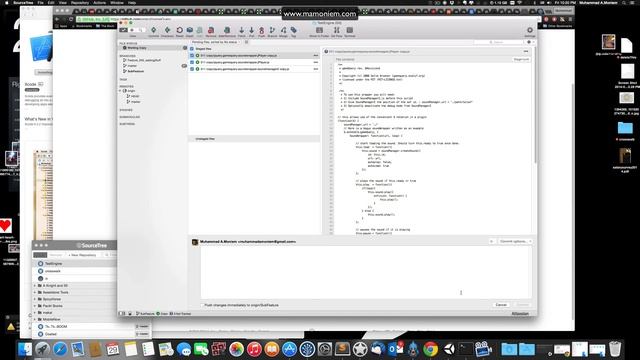Select the Feature branch in sidebar
The height and width of the screenshot is (360, 640).
(x=144, y=60)
